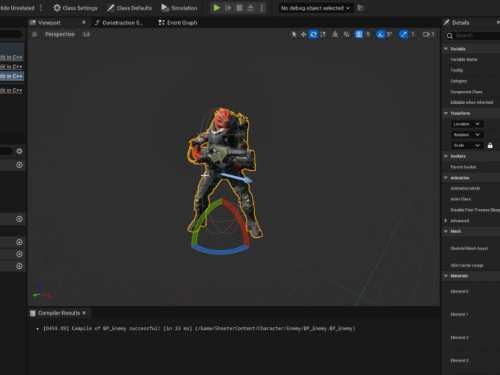Select the translate gizmo tool
Image resolution: width=500 pixels, height=375 pixels.
click(303, 34)
